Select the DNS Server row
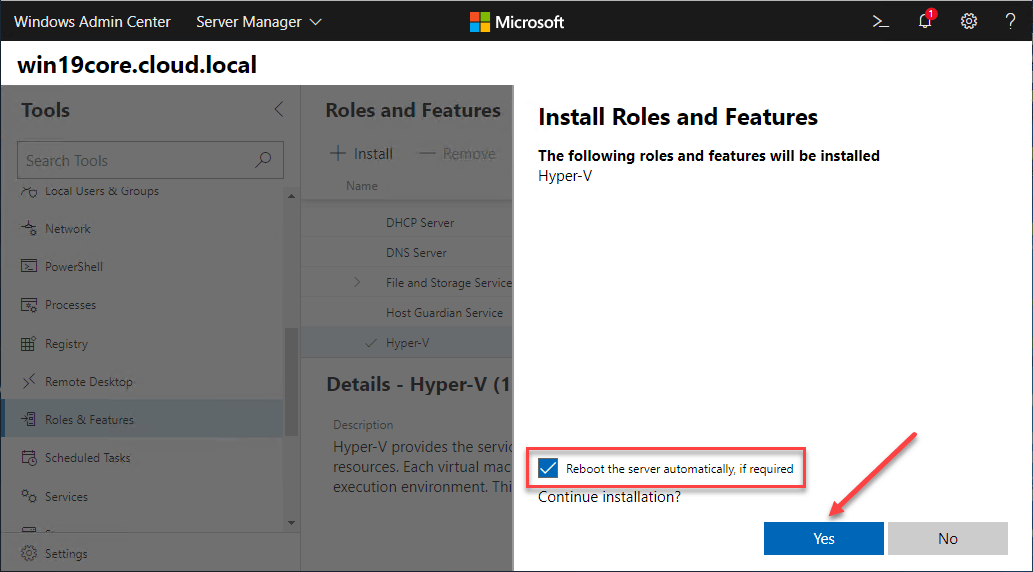The width and height of the screenshot is (1033, 572). [407, 252]
